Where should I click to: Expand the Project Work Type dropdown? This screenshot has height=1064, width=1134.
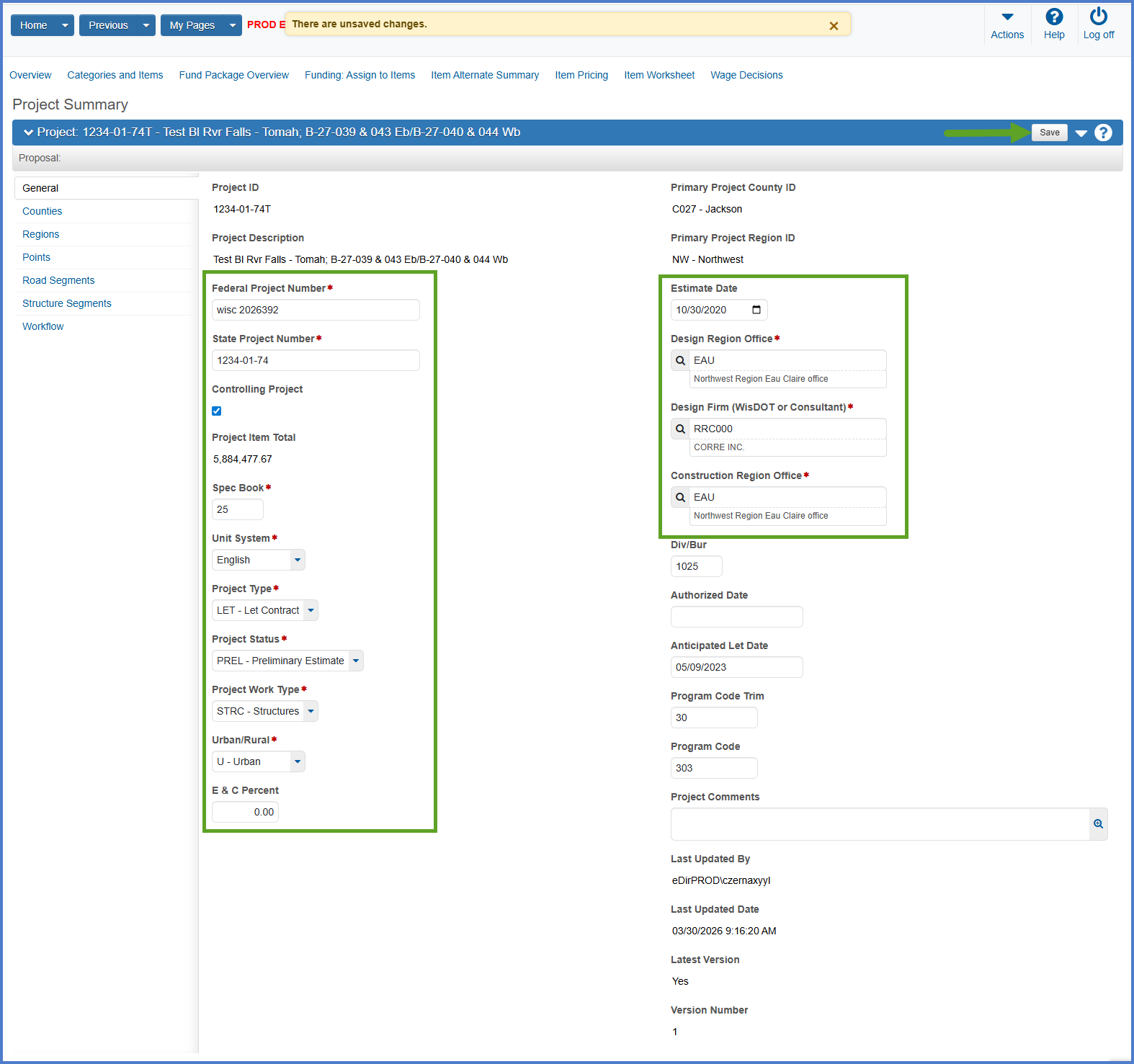[x=311, y=711]
